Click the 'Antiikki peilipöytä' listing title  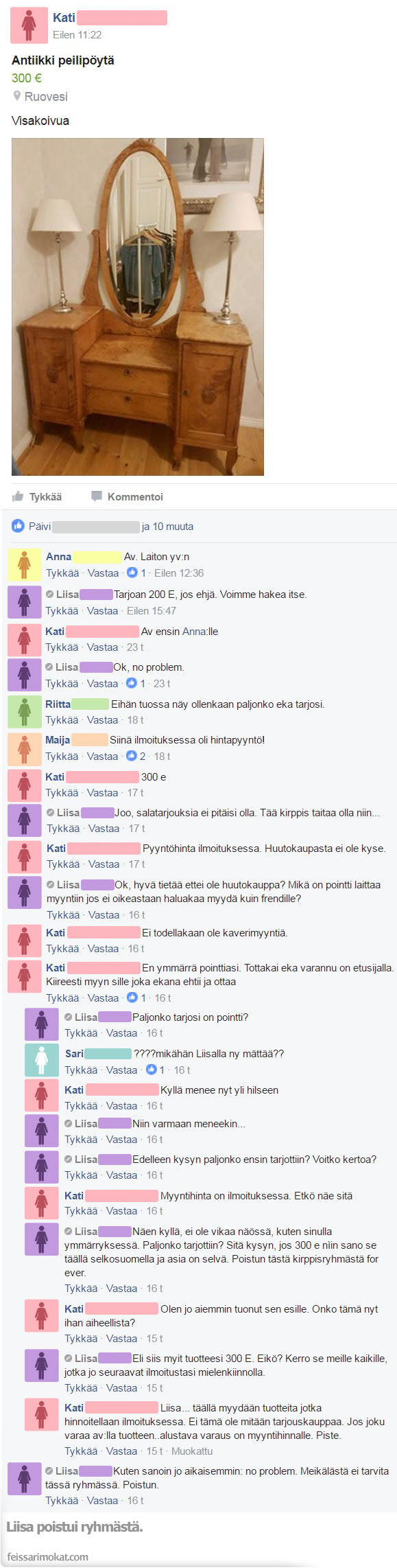click(63, 60)
